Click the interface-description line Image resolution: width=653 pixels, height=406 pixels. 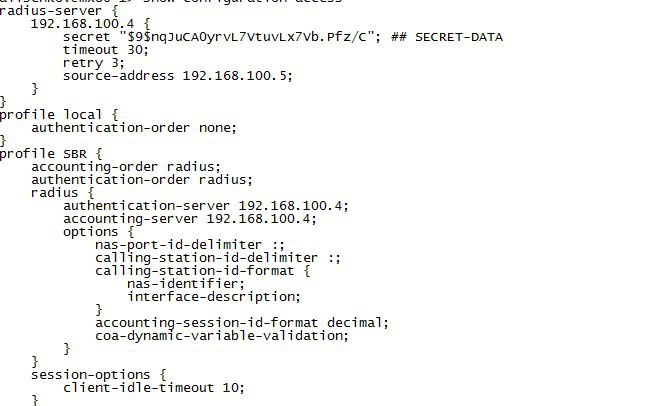click(x=214, y=297)
